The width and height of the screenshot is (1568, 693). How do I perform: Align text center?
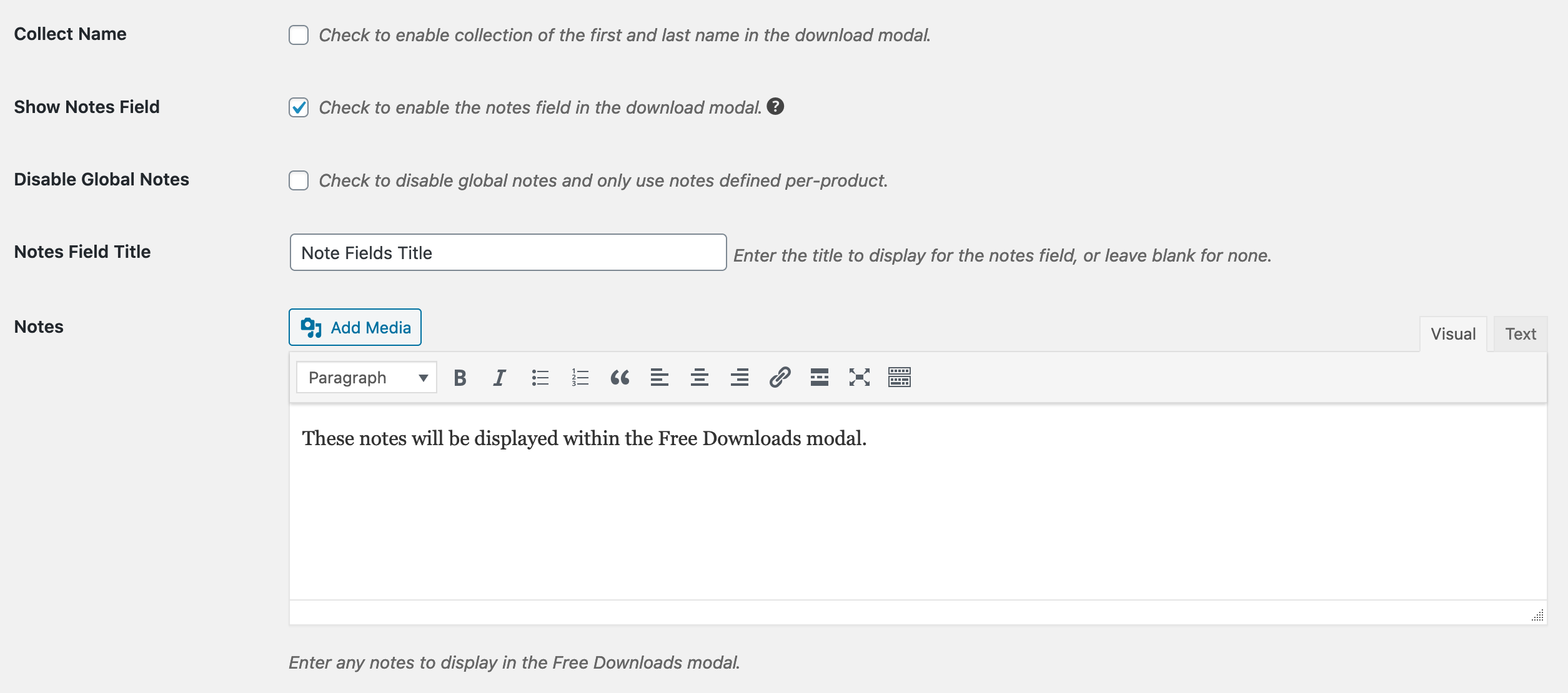click(700, 378)
